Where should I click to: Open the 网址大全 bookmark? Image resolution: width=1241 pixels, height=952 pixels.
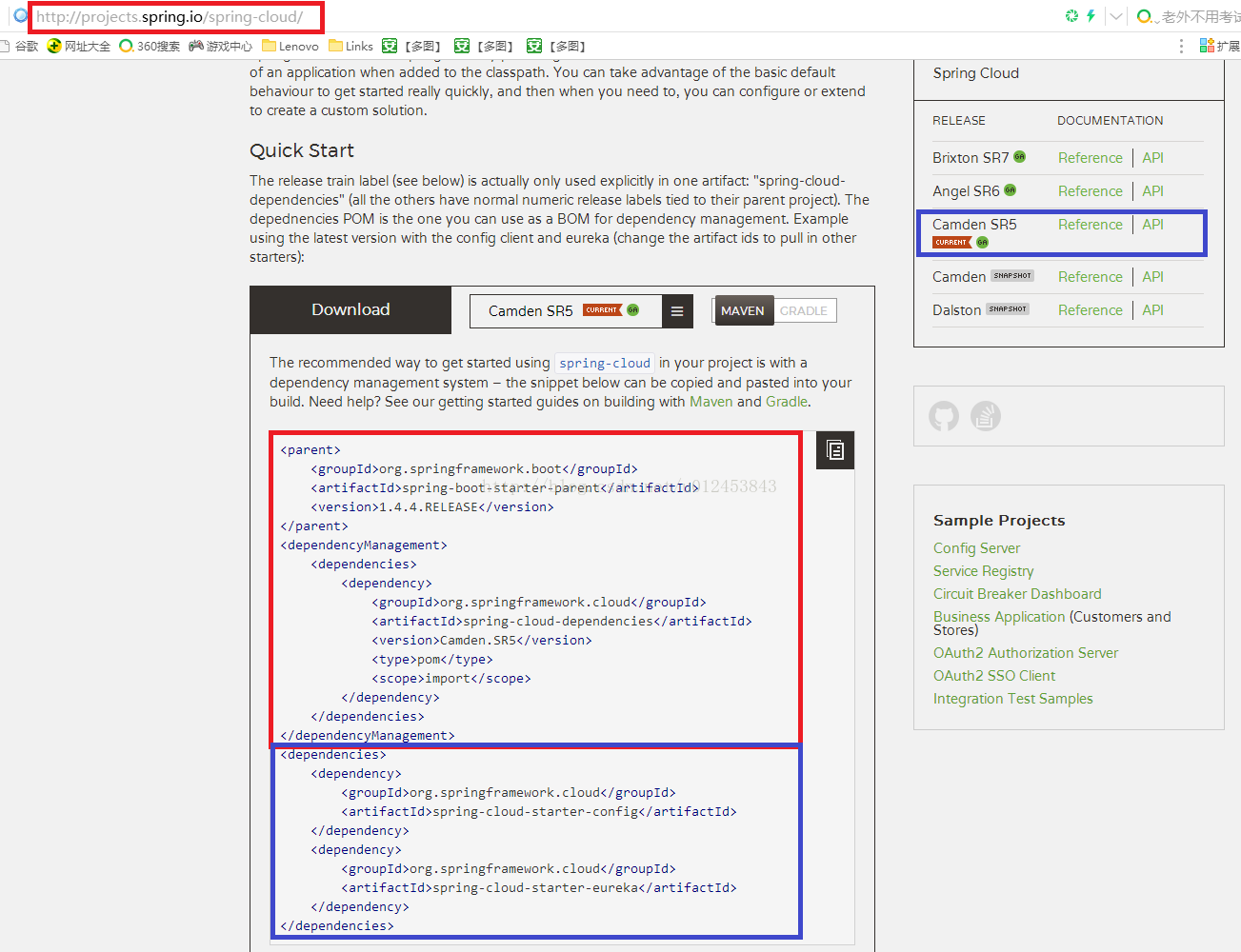pos(79,46)
